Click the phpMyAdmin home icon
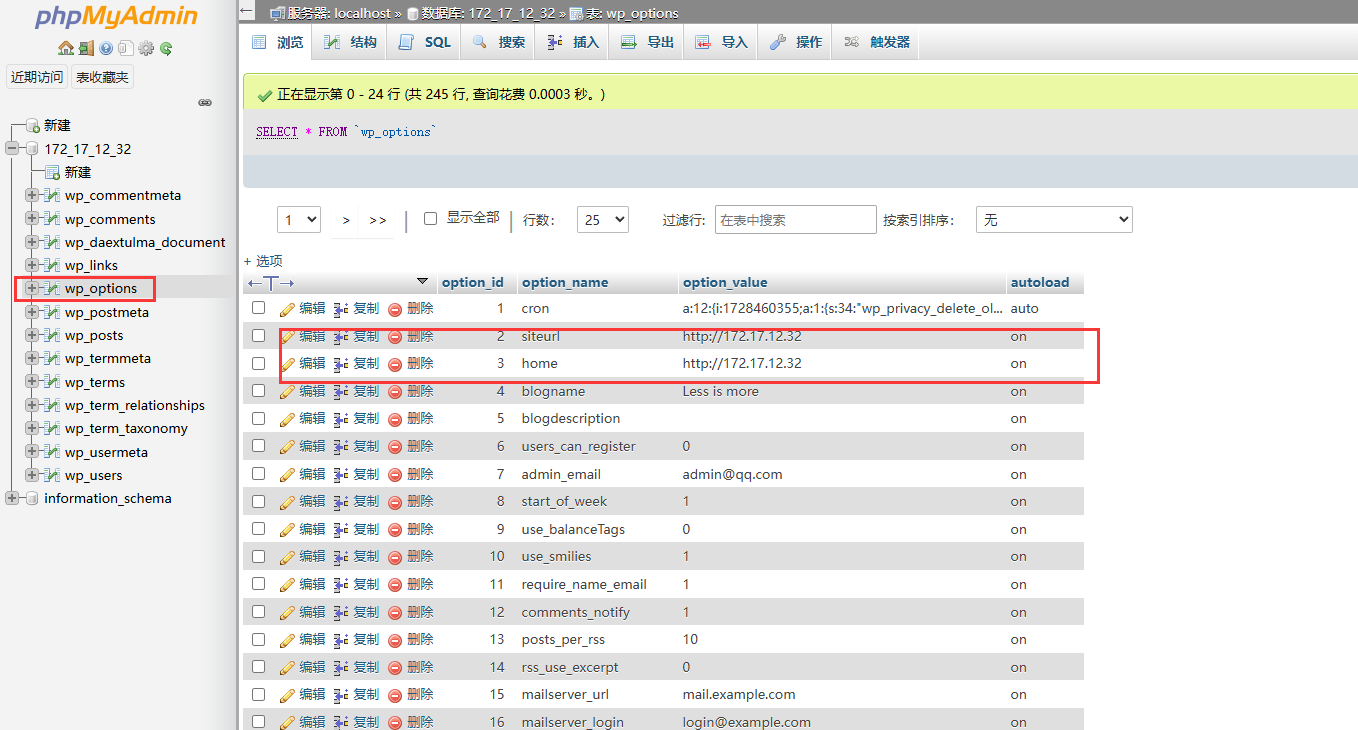 [66, 48]
